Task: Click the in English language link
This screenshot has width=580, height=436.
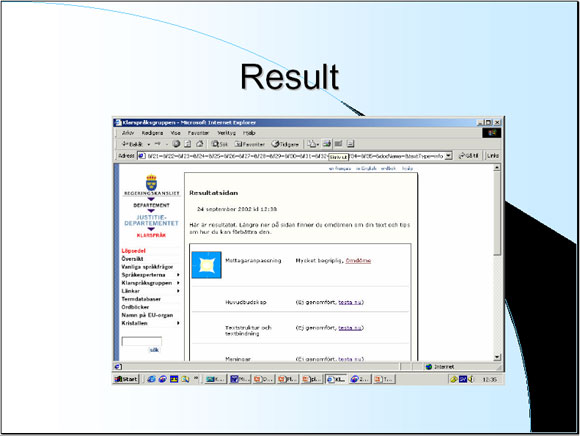Action: click(x=366, y=168)
